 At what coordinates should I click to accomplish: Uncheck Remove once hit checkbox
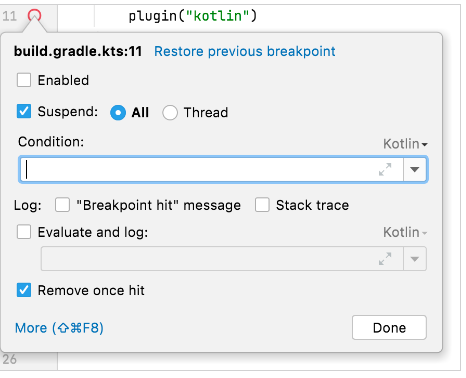click(x=24, y=290)
